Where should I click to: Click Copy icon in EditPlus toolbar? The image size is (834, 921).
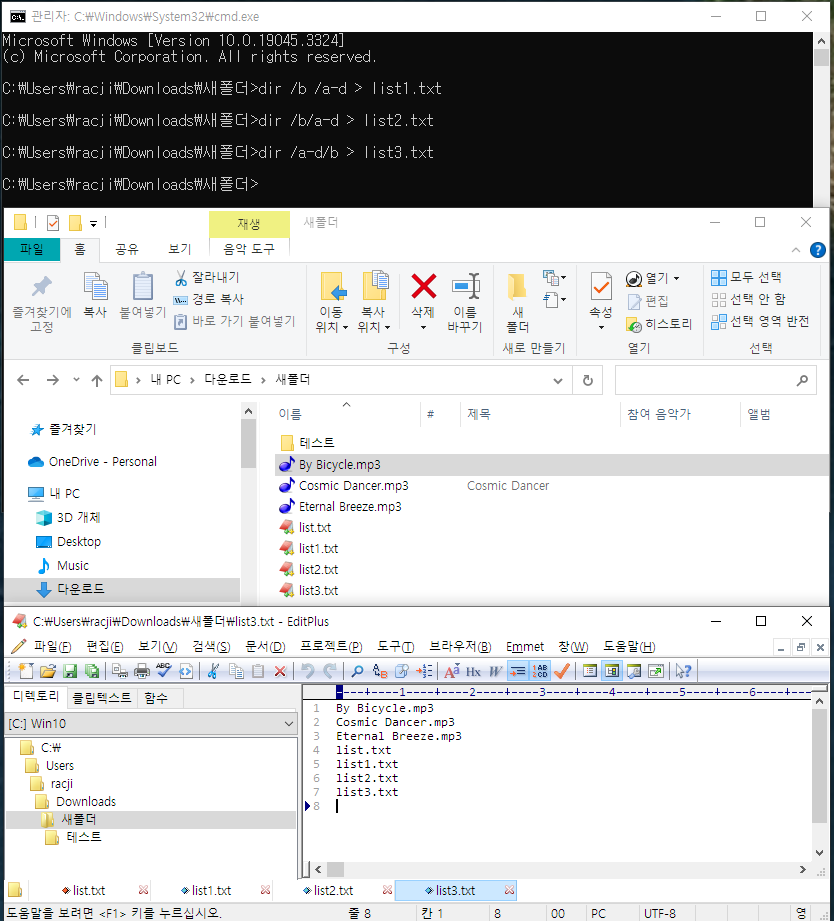point(236,671)
